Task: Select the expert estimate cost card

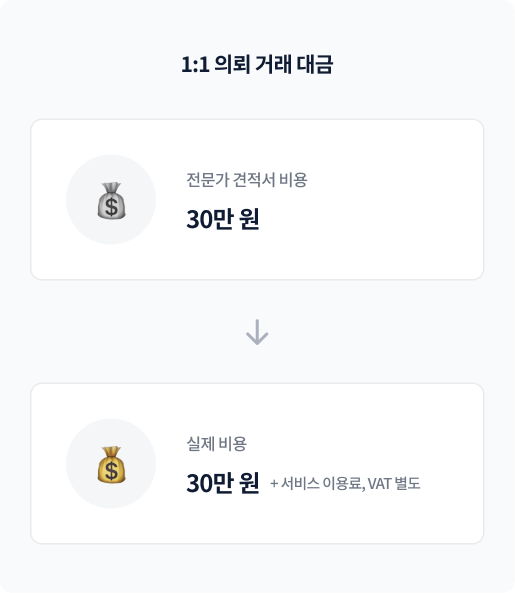Action: 257,200
